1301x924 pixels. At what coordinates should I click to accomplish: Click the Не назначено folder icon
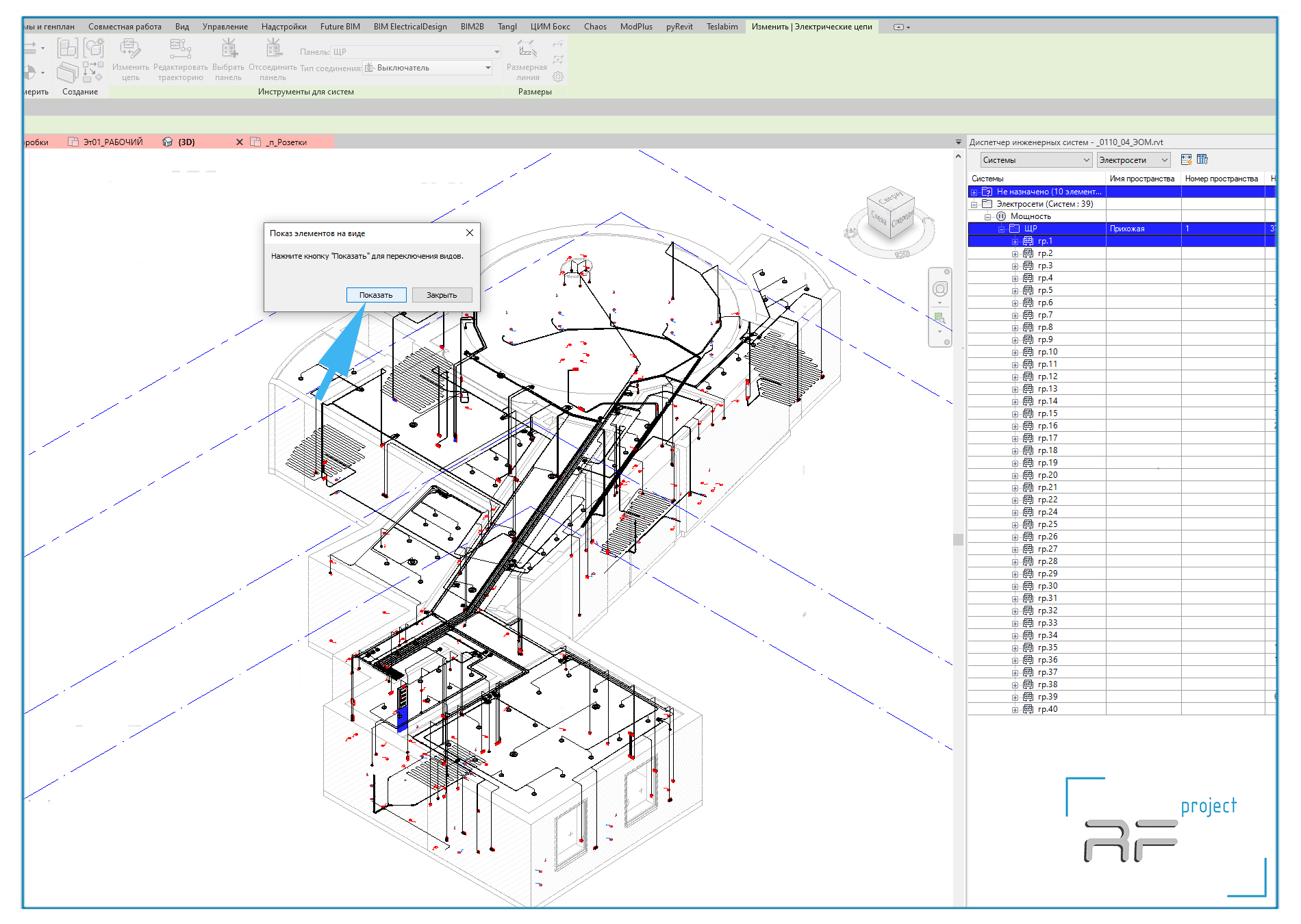pos(987,192)
